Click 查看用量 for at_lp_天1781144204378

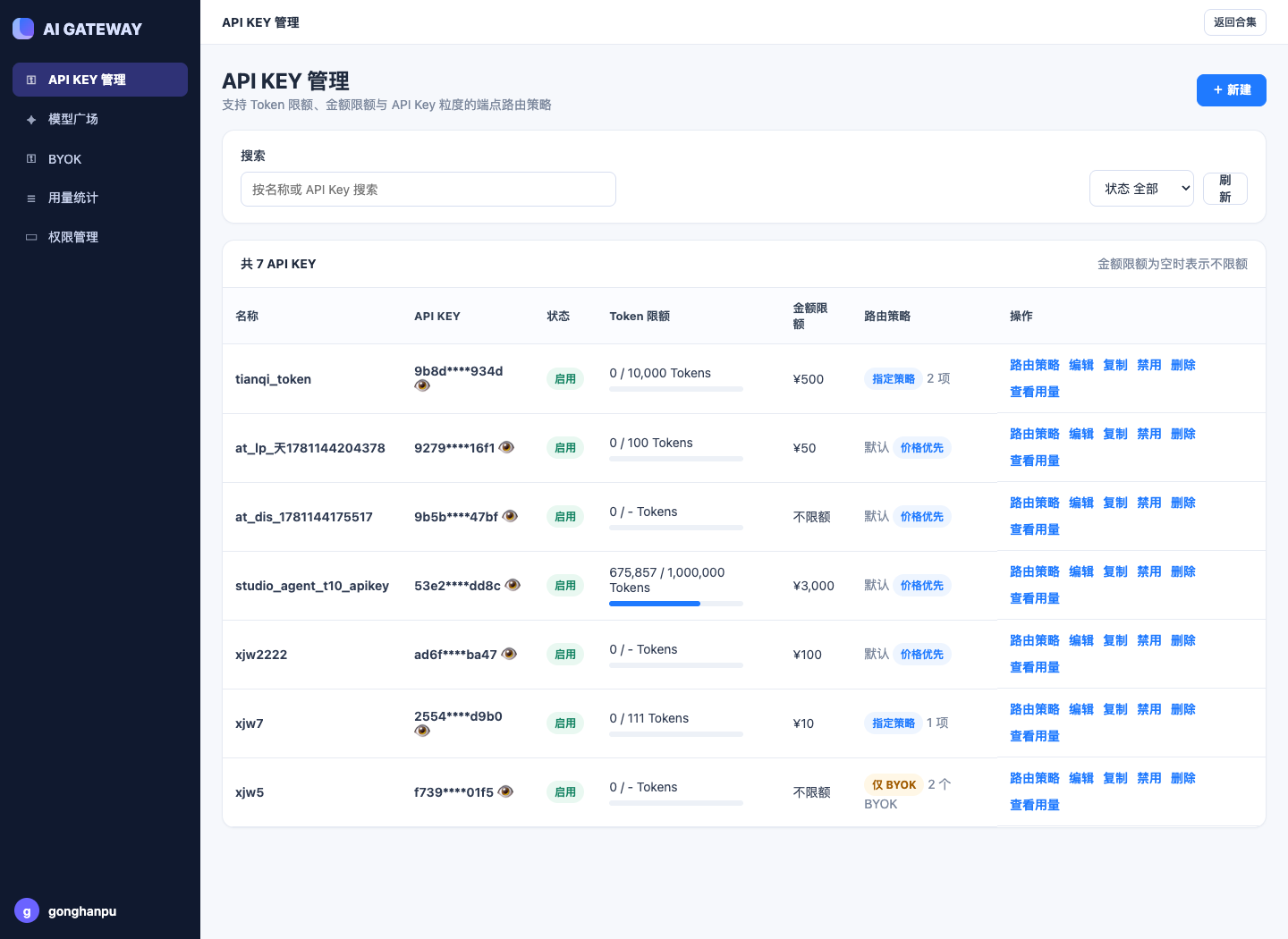coord(1035,461)
